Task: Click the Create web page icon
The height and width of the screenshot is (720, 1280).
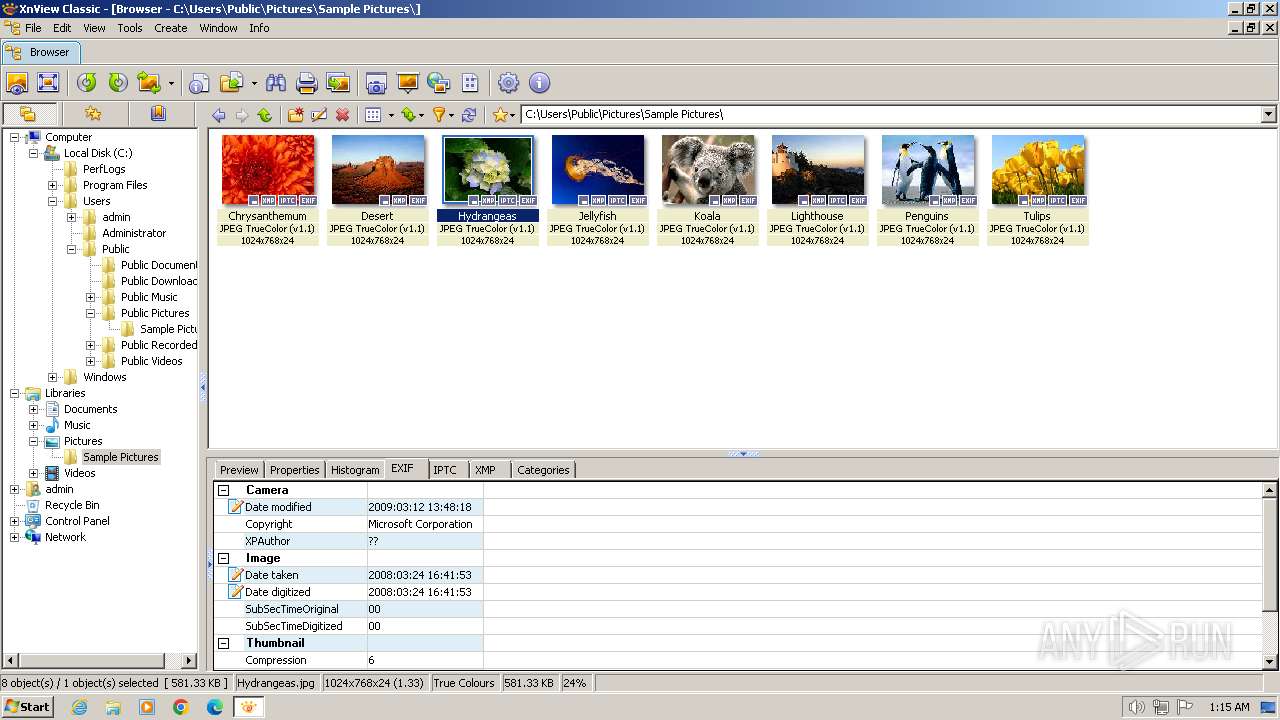Action: click(x=438, y=83)
